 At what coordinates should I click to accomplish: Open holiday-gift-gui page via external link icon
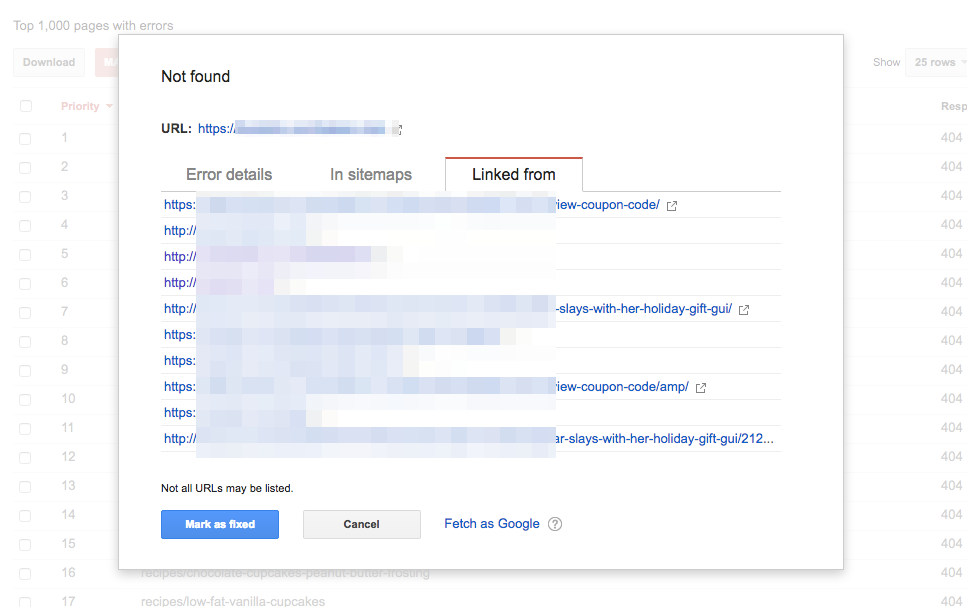[x=742, y=308]
